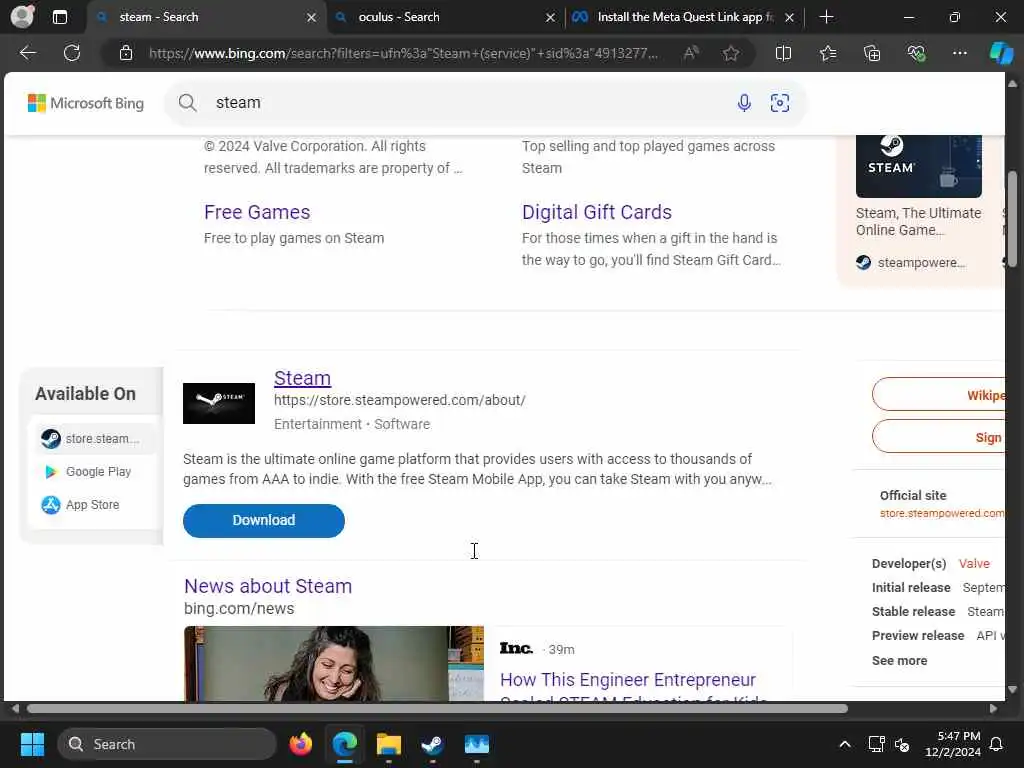Viewport: 1024px width, 768px height.
Task: Open the favorites list
Action: 828,53
